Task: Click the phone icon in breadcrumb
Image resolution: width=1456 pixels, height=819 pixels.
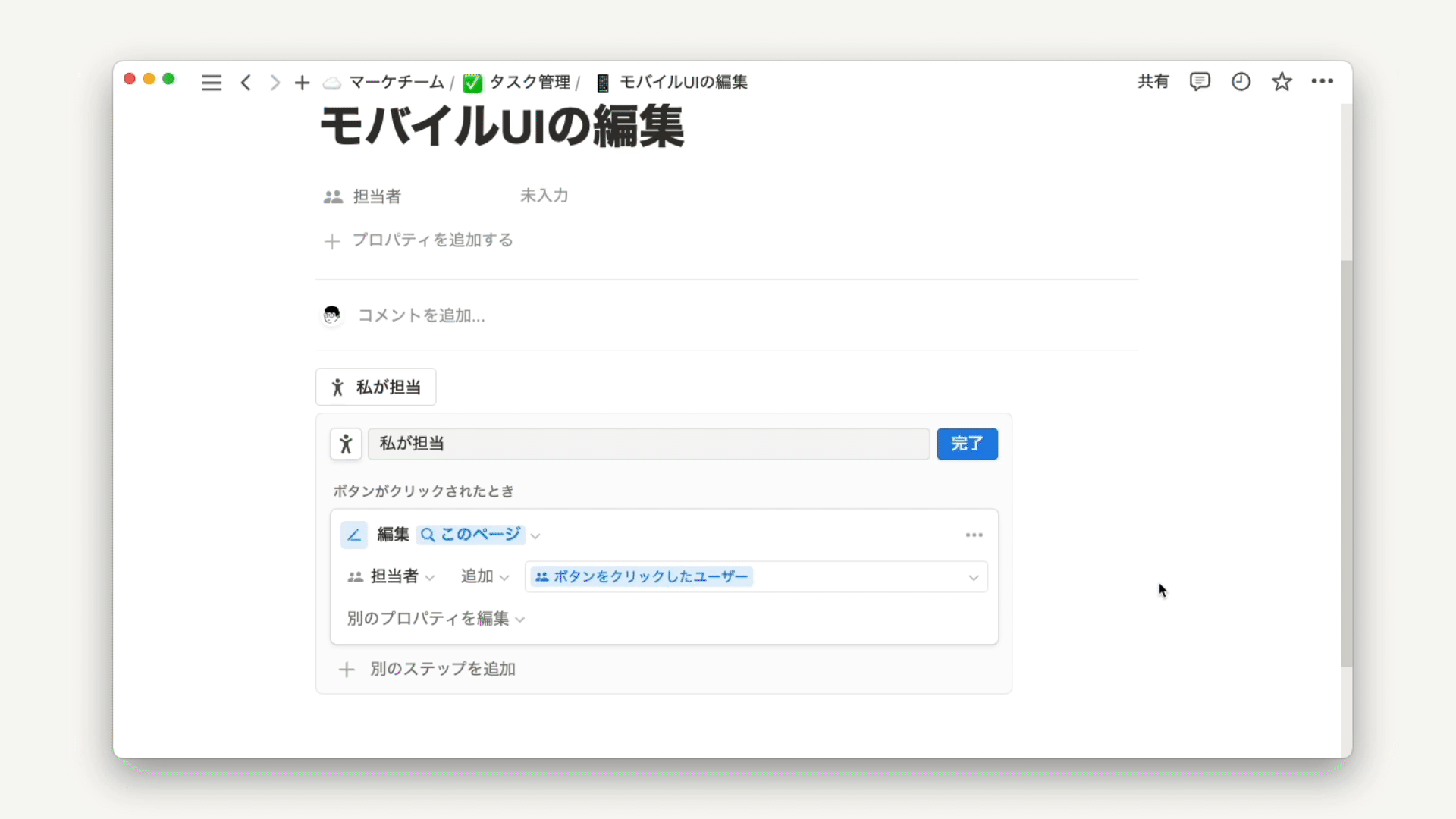Action: [603, 83]
